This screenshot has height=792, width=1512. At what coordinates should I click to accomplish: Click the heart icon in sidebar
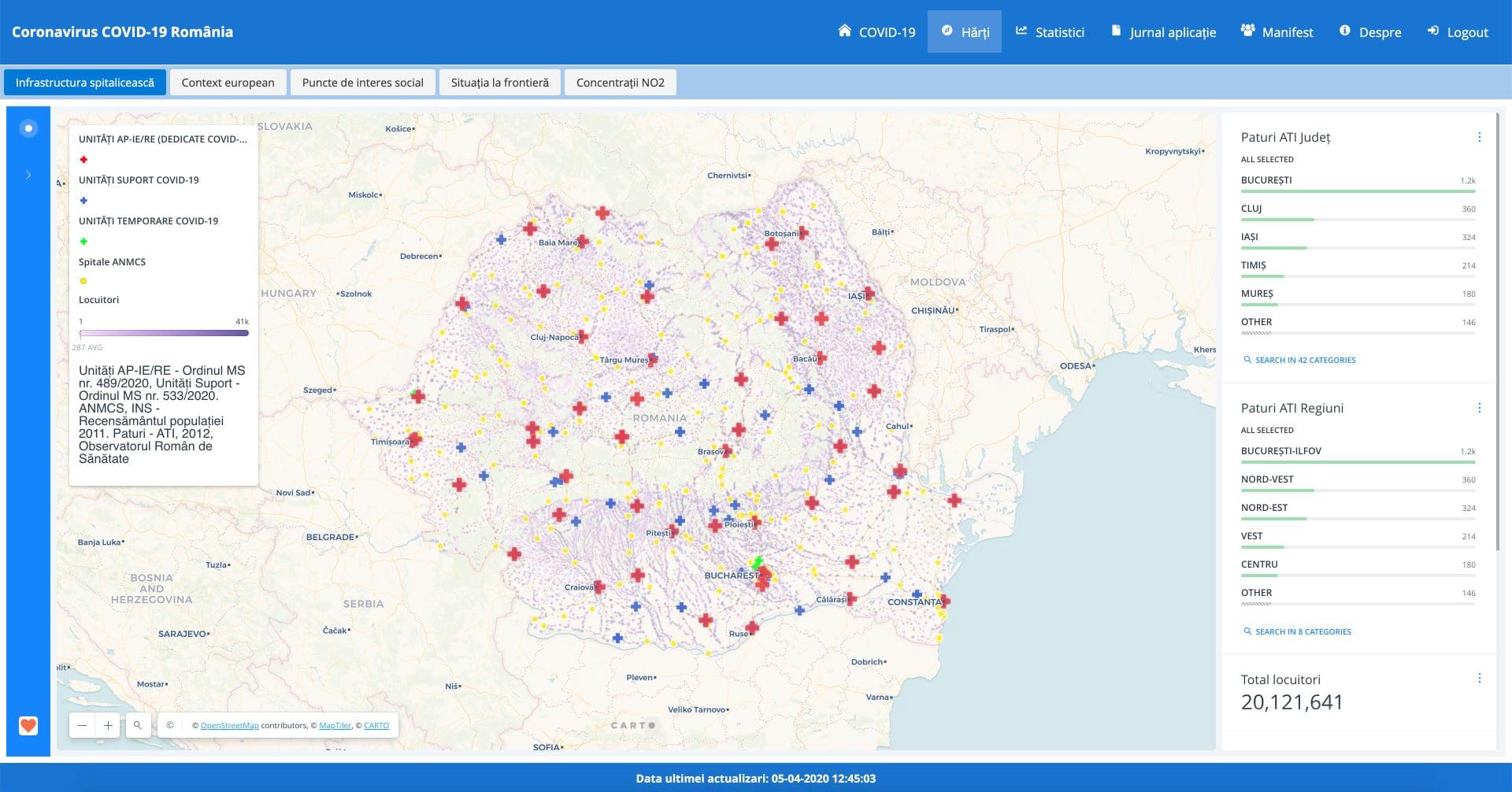coord(28,725)
